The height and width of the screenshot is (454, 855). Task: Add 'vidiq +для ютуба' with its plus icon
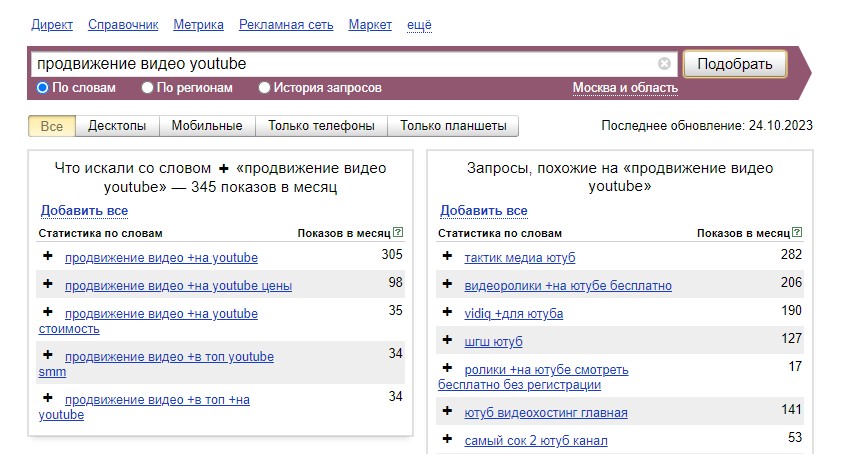click(x=448, y=312)
